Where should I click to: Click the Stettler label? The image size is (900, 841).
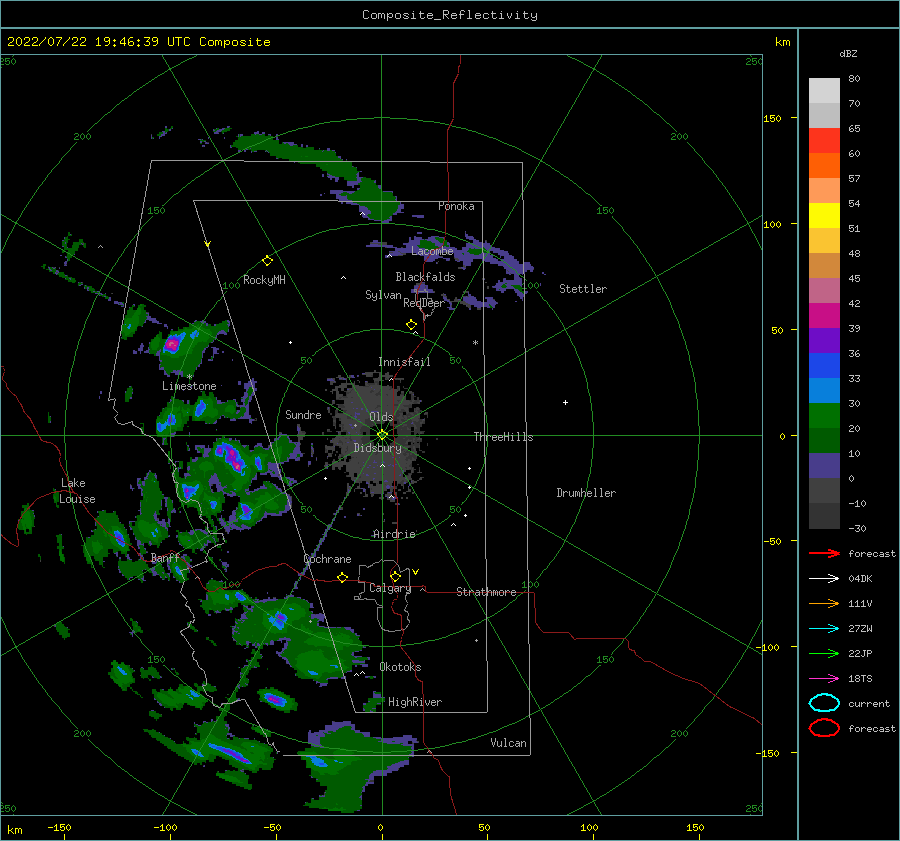tap(583, 289)
